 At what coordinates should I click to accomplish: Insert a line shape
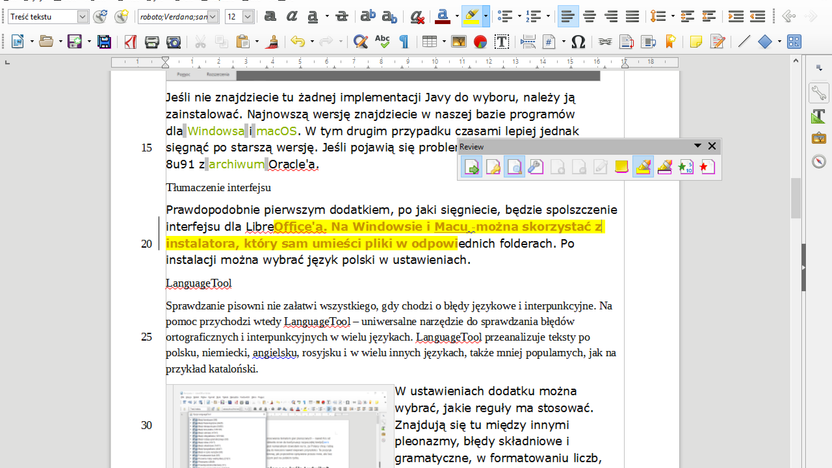click(x=744, y=41)
